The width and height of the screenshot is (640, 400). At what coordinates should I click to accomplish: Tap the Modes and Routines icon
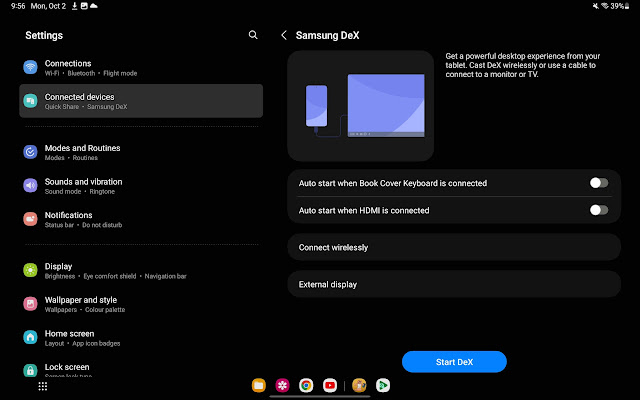(30, 152)
